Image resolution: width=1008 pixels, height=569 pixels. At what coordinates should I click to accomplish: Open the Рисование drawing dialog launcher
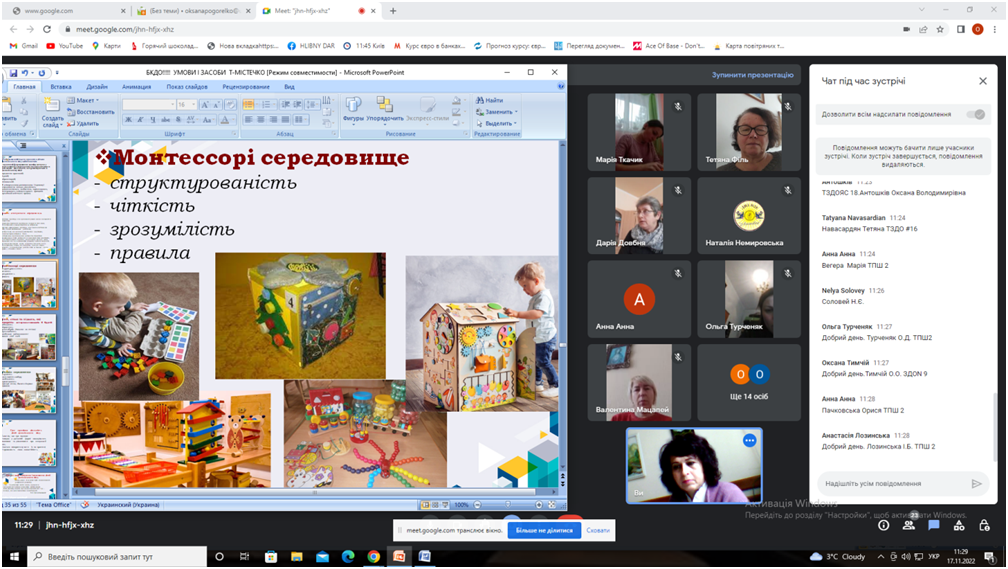[466, 134]
